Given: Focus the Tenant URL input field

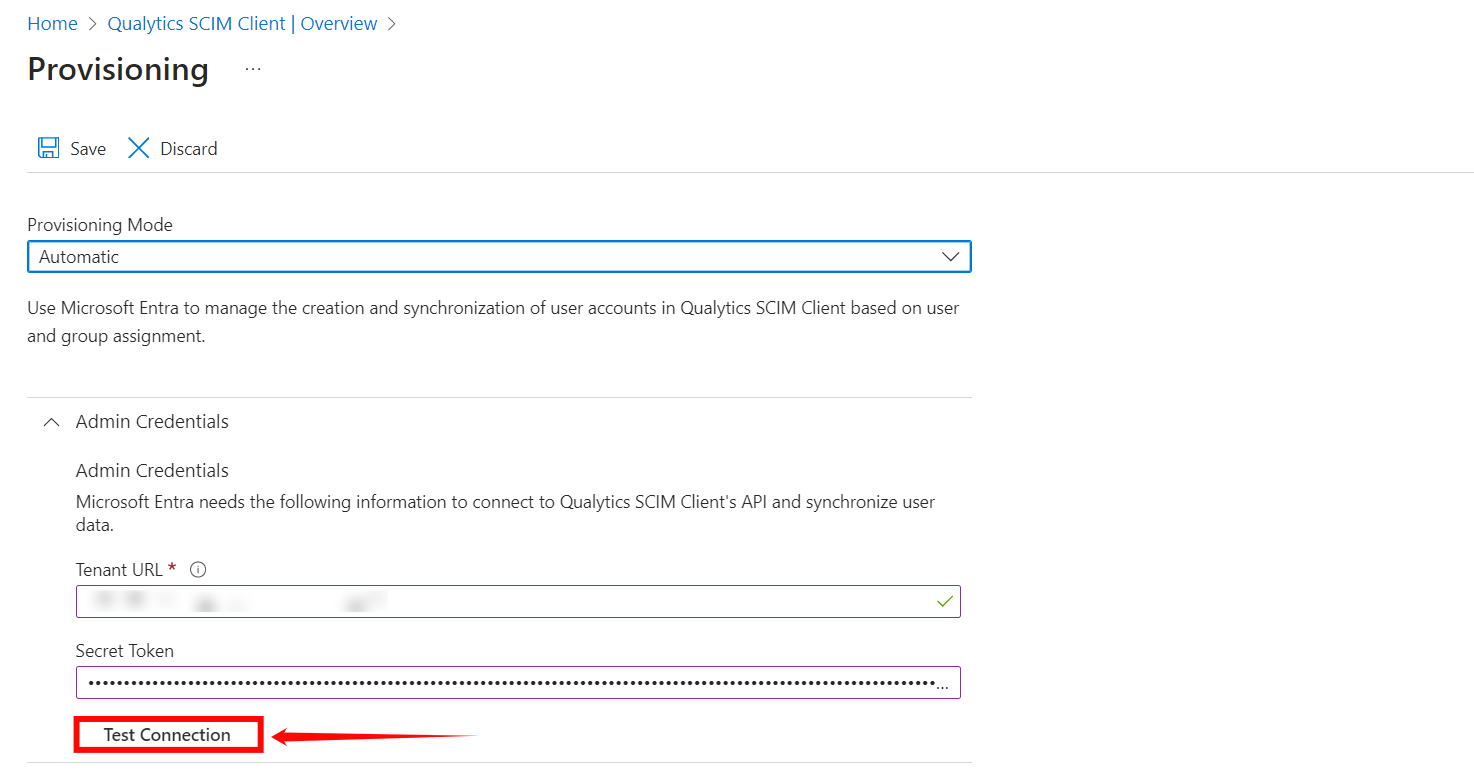Looking at the screenshot, I should tap(518, 601).
